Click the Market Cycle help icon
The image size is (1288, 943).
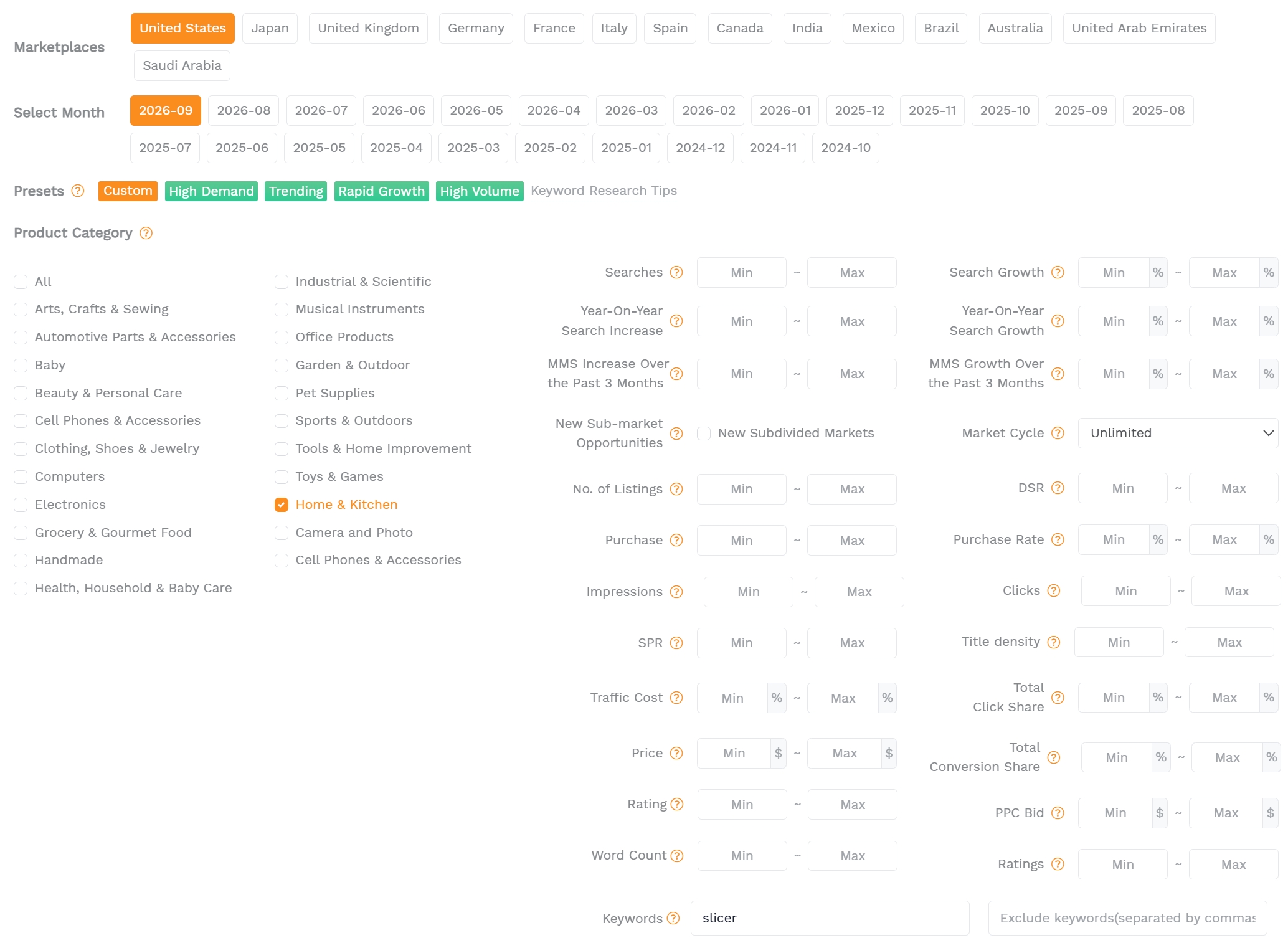[x=1058, y=433]
